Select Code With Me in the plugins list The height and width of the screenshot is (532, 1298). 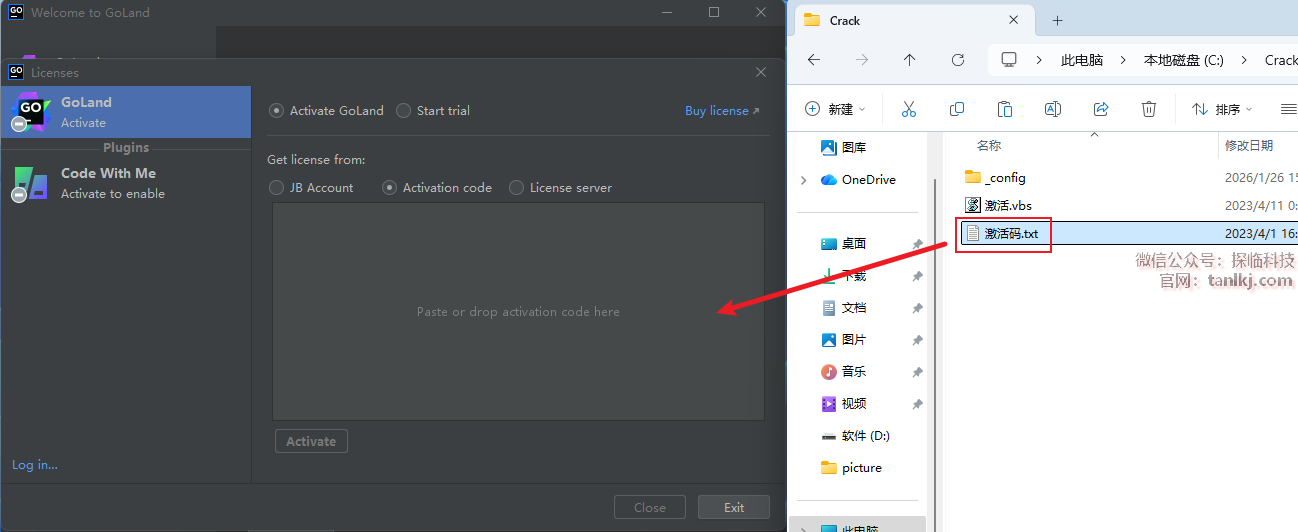click(108, 183)
